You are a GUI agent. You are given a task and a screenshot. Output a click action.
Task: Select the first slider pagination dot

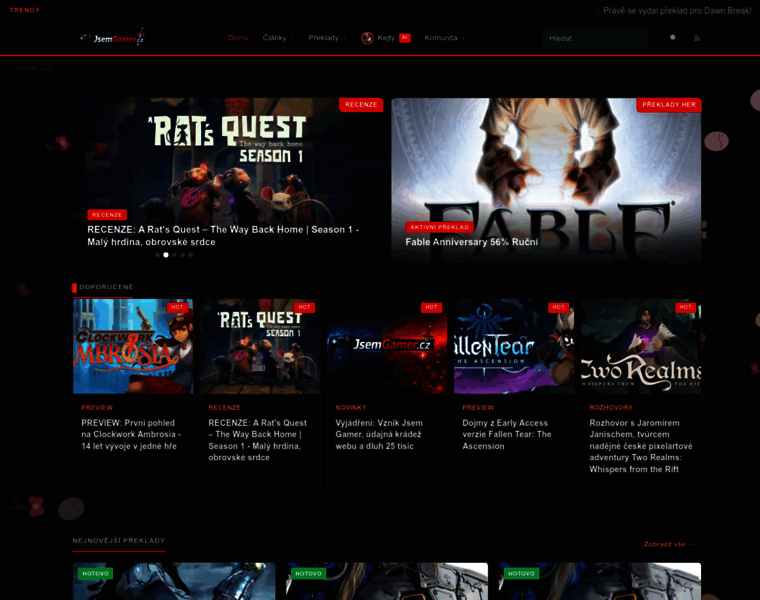[x=158, y=255]
